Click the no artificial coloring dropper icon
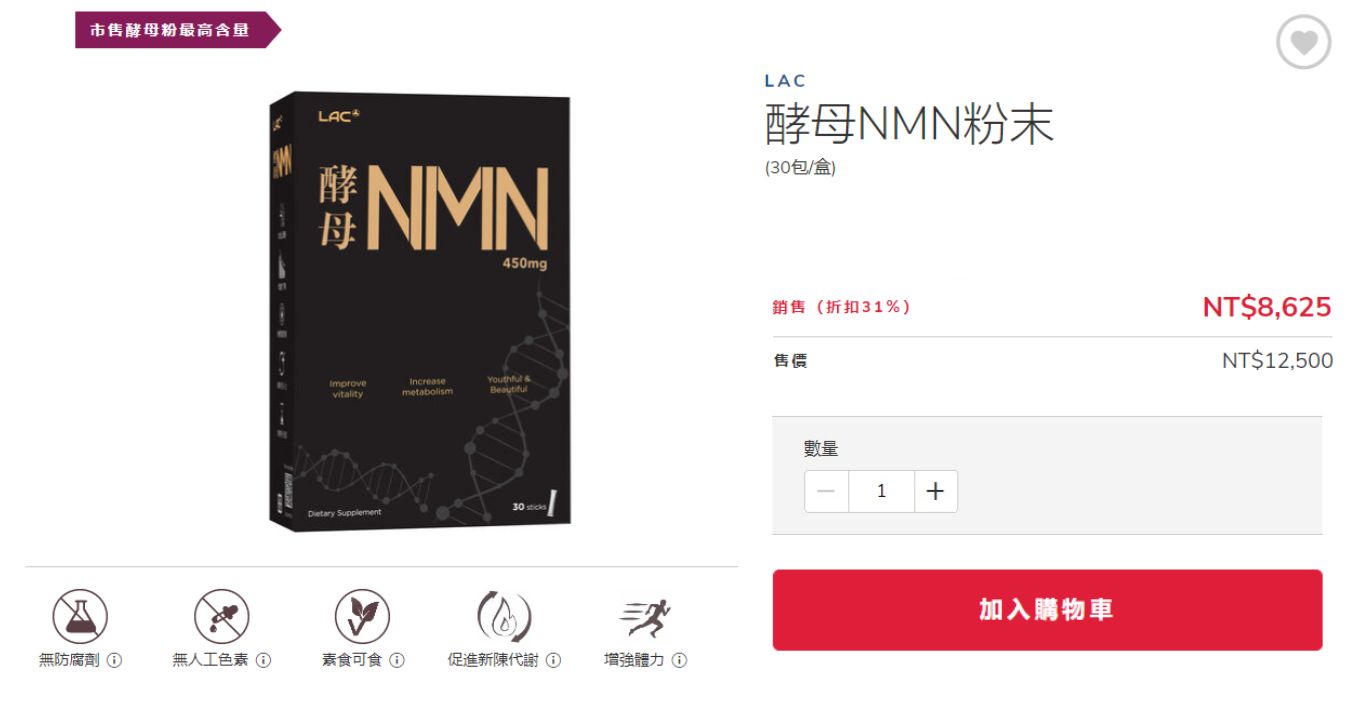 point(221,616)
